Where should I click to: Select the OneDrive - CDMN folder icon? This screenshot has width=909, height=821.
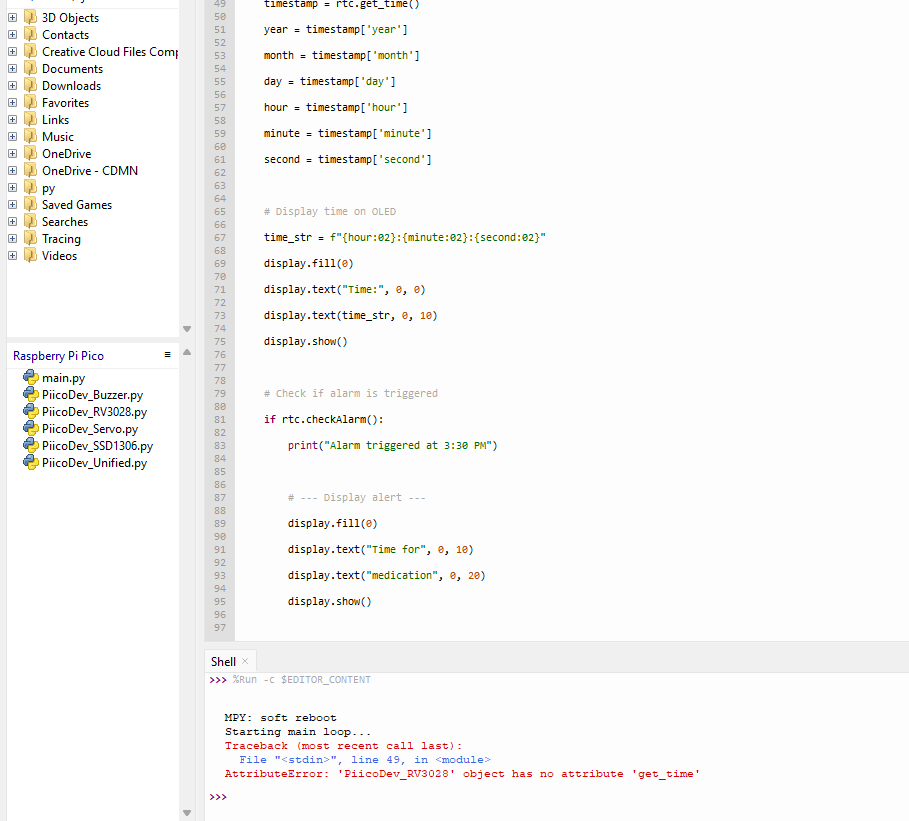pyautogui.click(x=31, y=170)
